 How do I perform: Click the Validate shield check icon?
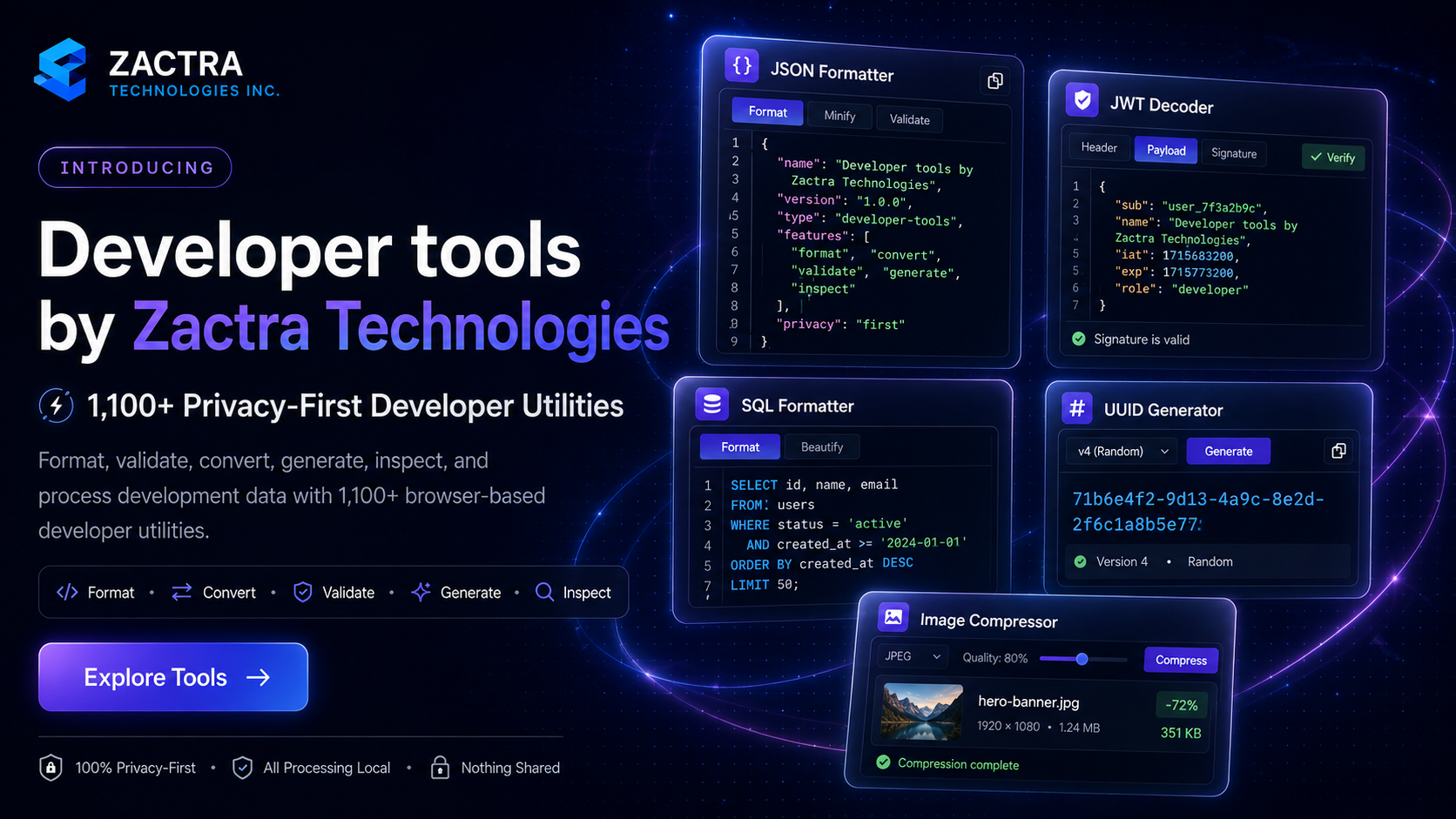coord(303,593)
